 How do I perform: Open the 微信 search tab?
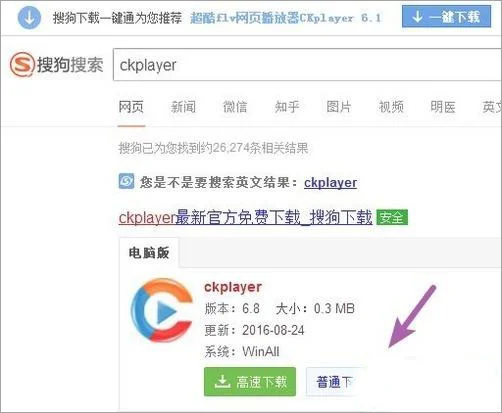235,107
